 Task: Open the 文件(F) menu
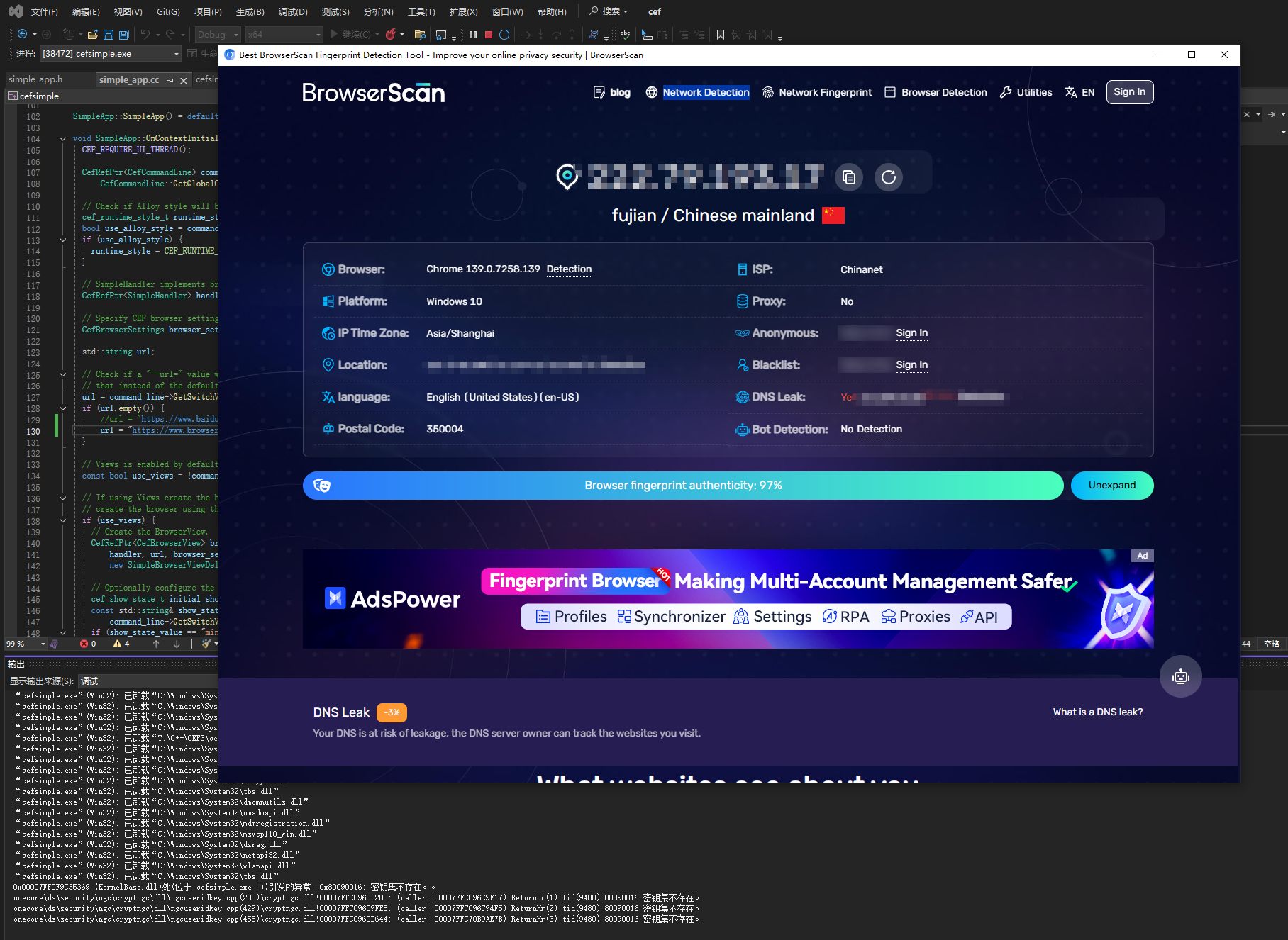(45, 11)
